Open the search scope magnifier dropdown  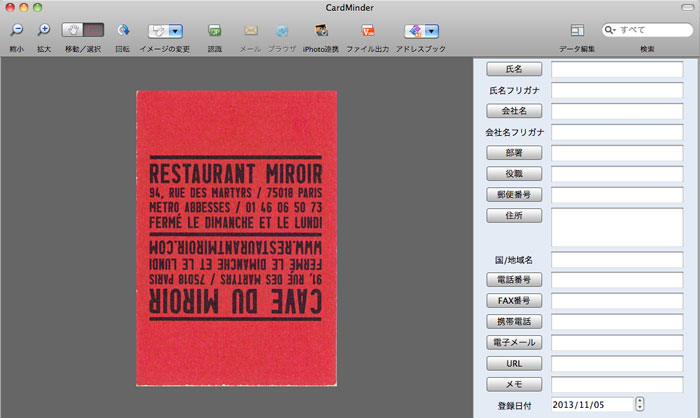(609, 30)
